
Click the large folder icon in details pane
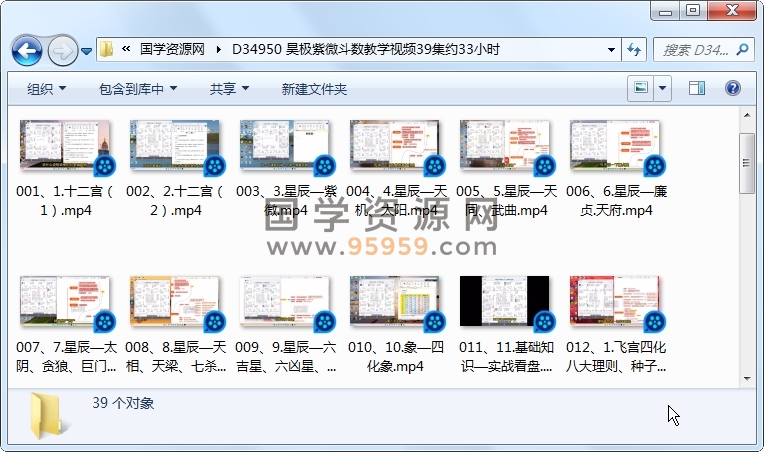[47, 414]
